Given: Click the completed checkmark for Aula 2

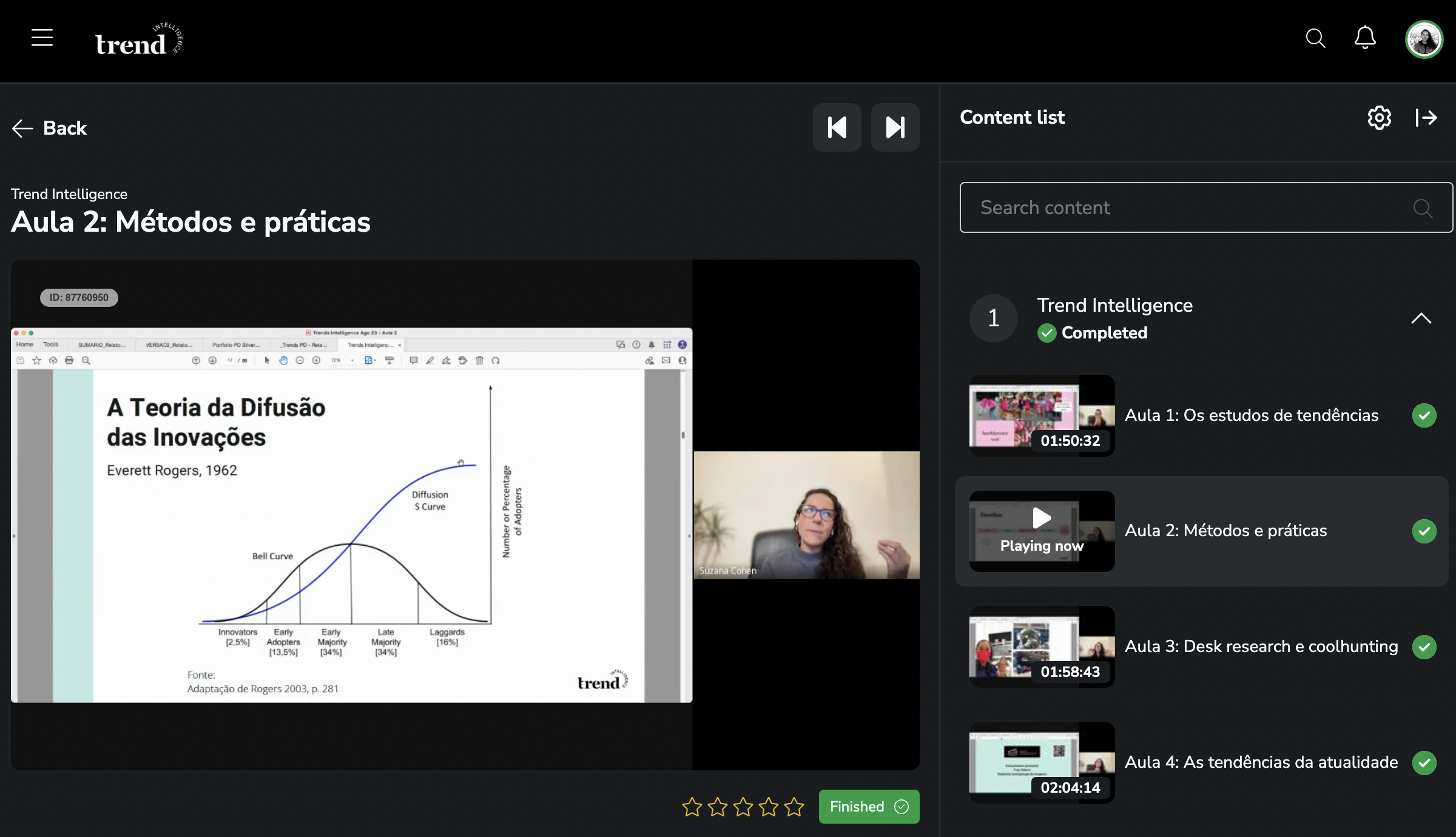Looking at the screenshot, I should coord(1424,531).
